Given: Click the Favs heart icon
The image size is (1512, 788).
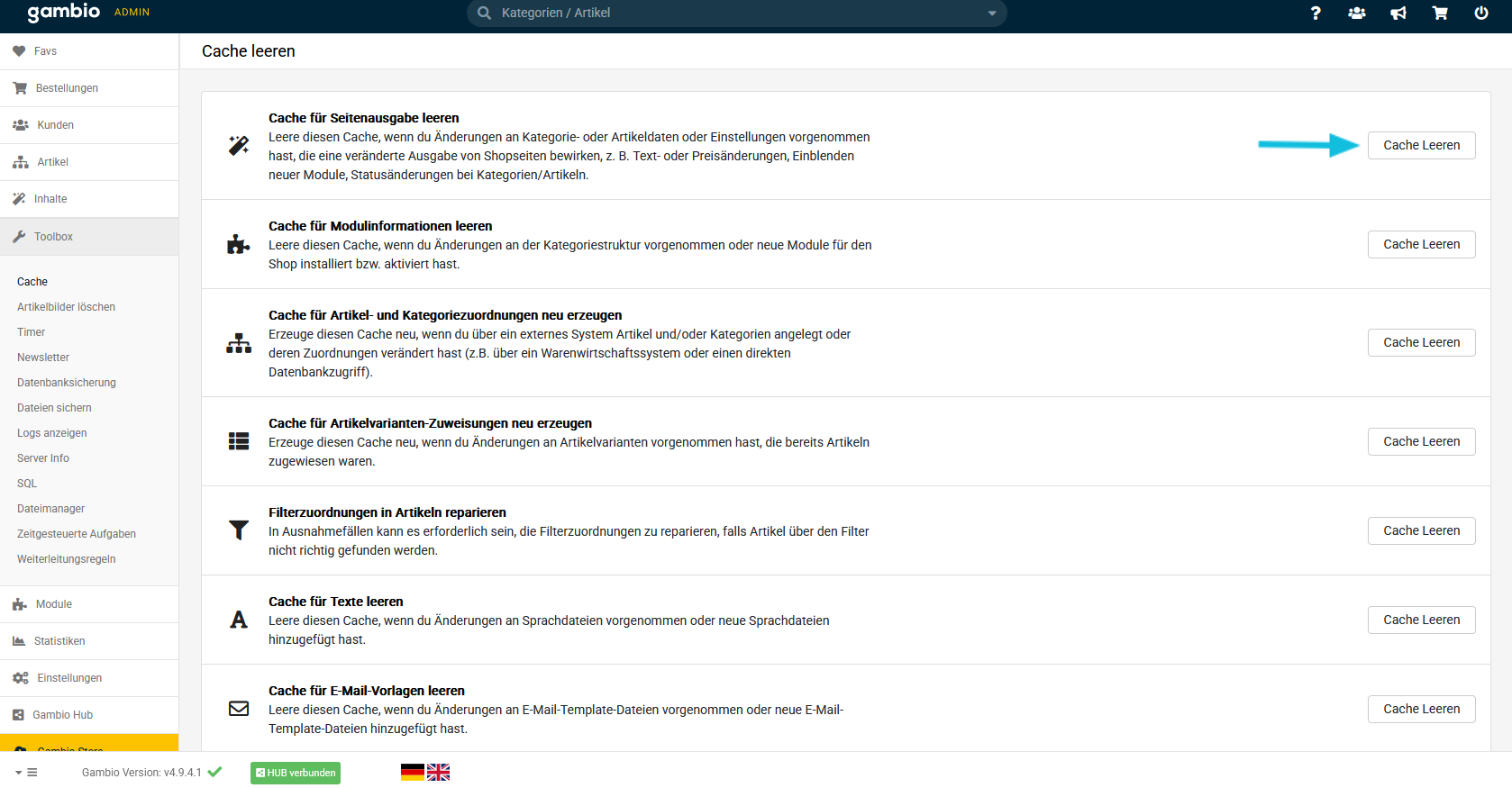Looking at the screenshot, I should (19, 51).
